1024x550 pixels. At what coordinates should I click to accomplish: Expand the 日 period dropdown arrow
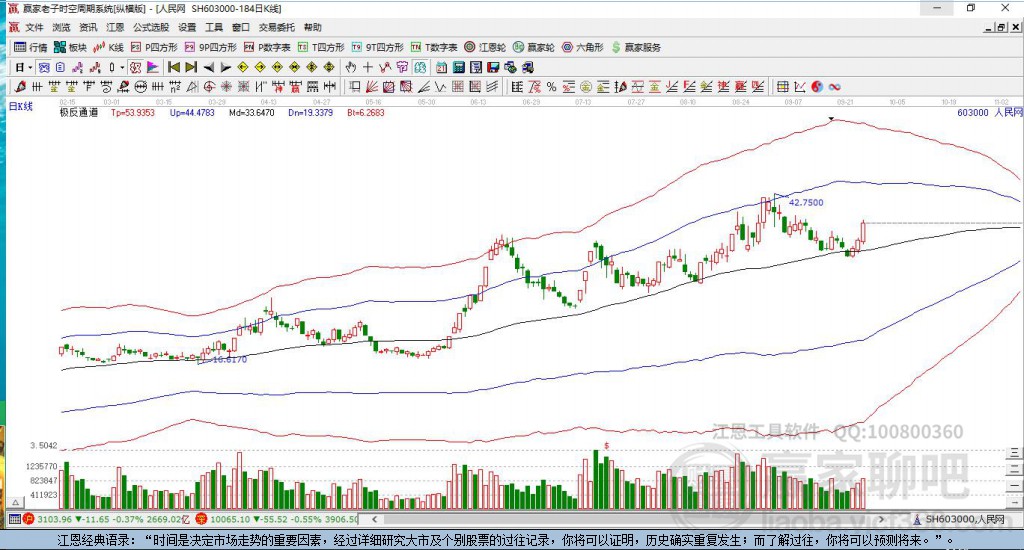[x=30, y=67]
